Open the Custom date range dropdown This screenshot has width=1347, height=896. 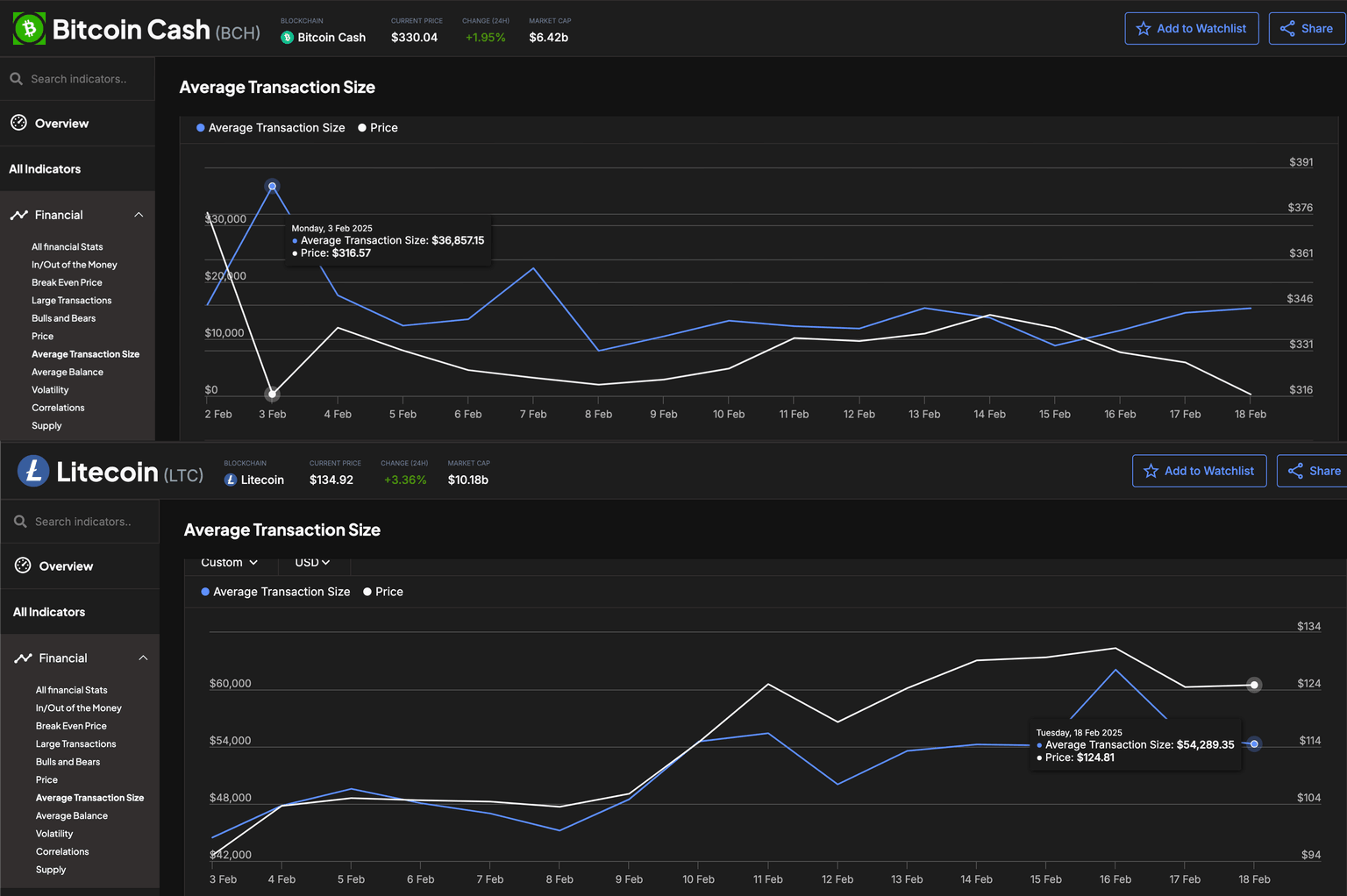pyautogui.click(x=229, y=562)
